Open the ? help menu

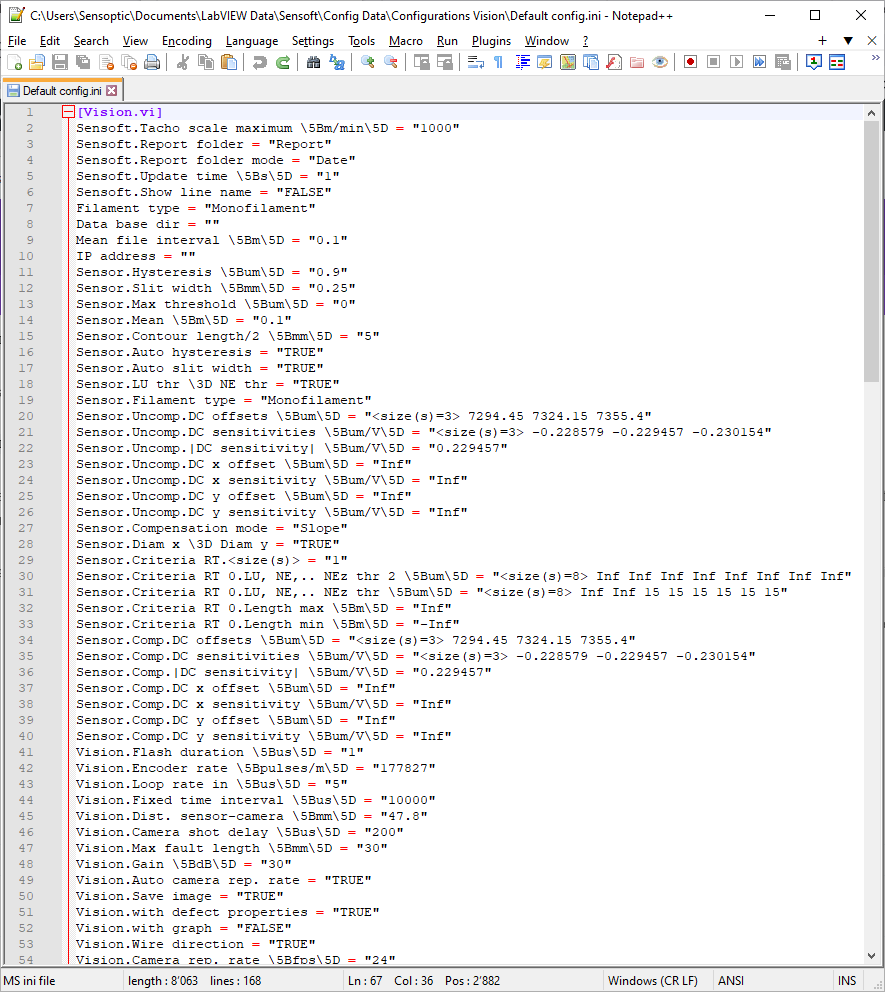(x=585, y=41)
